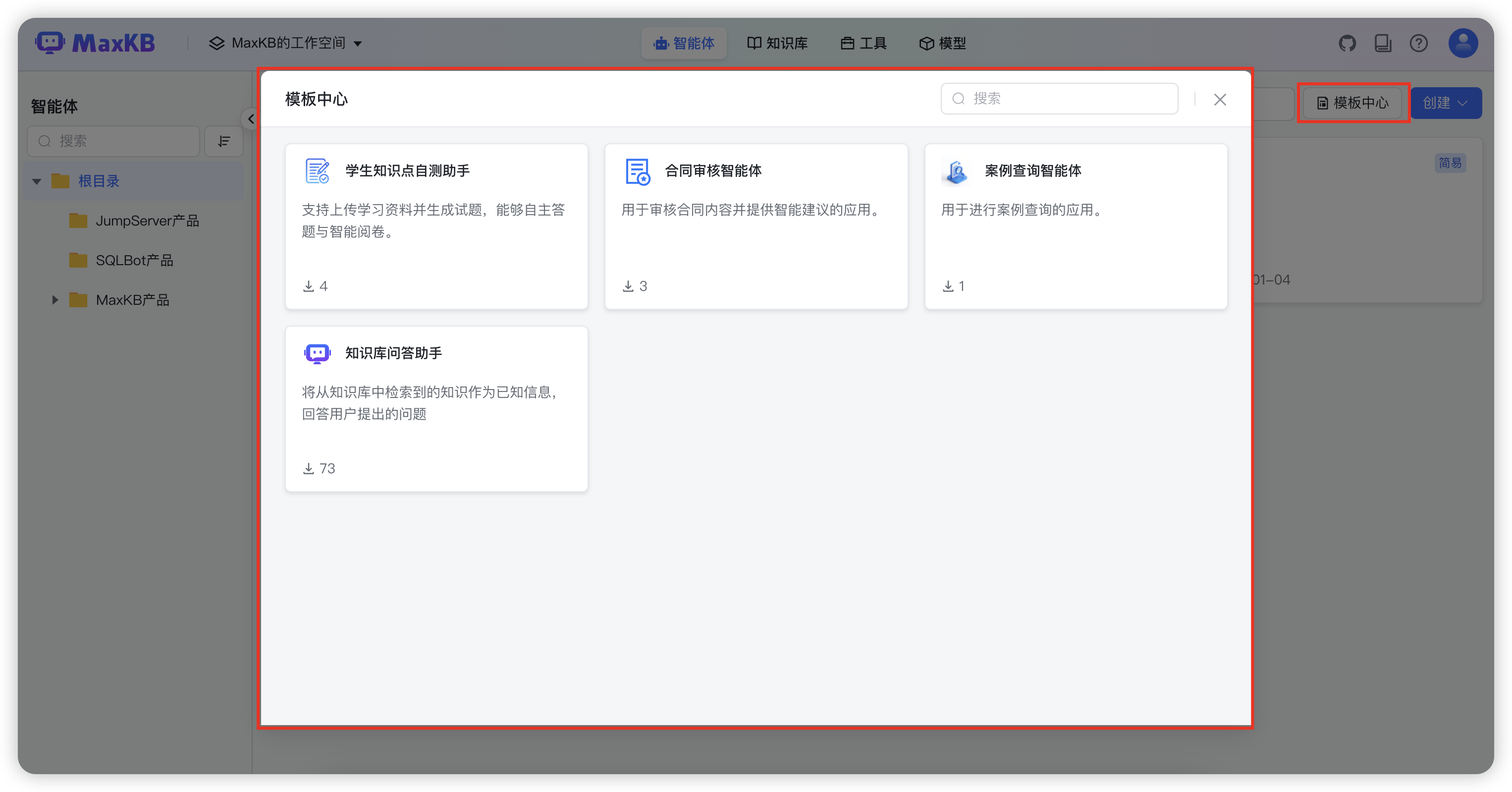Click the documentation icon in top bar

coord(1384,43)
